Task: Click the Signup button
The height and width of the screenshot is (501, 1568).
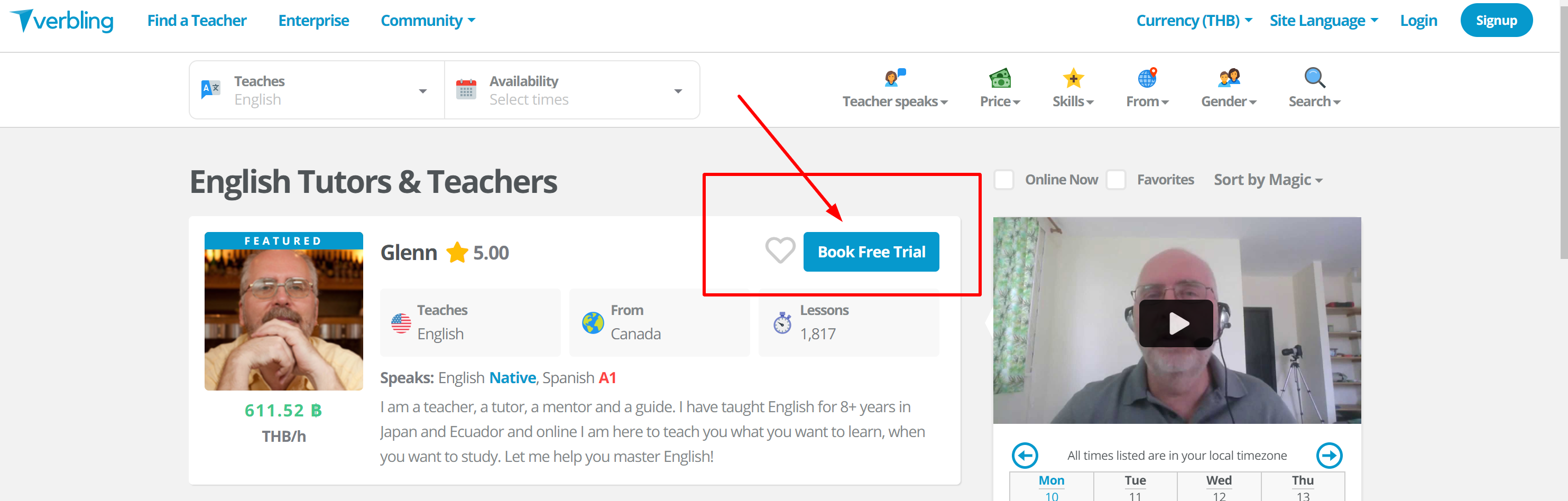Action: point(1496,21)
